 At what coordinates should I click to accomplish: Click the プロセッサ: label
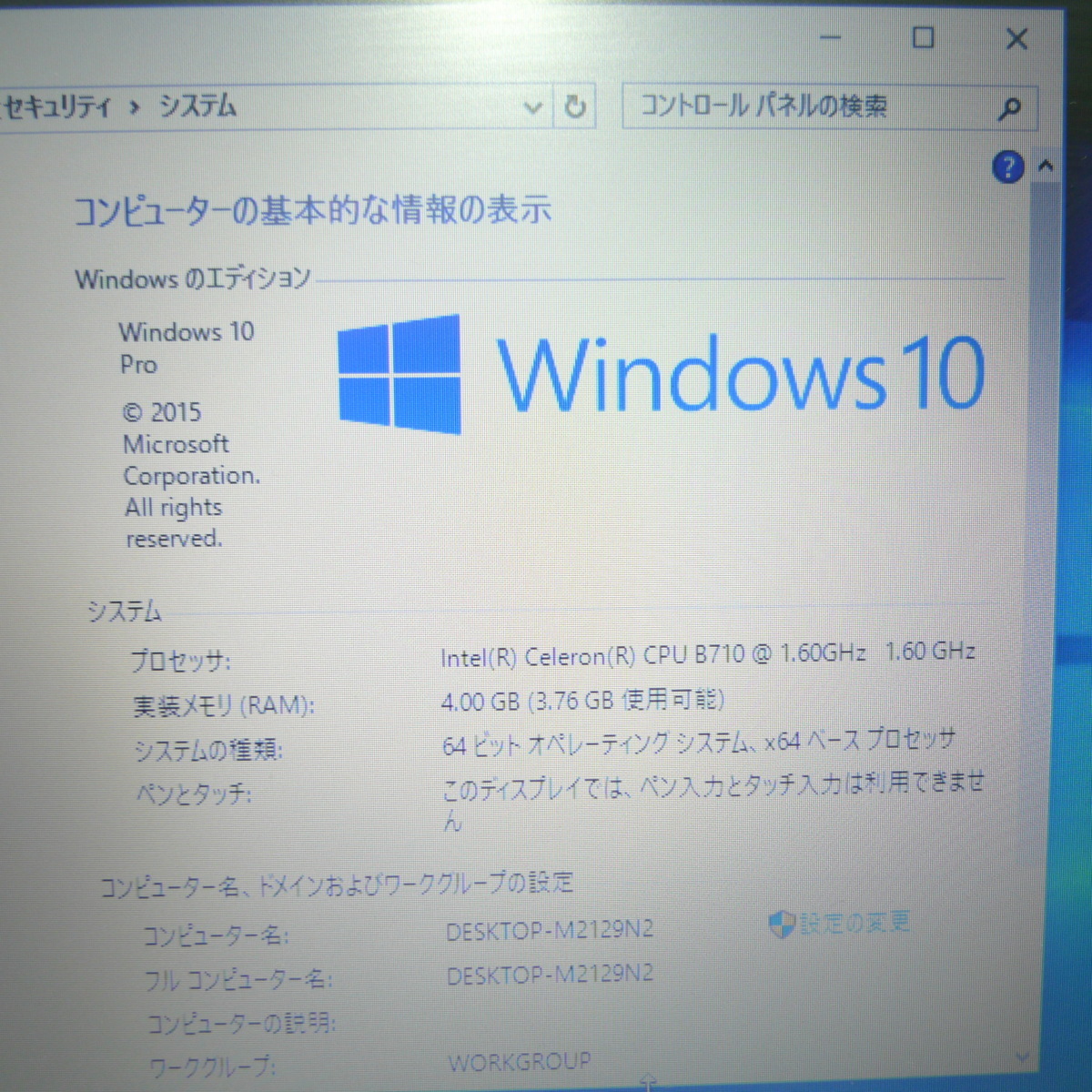tap(180, 661)
